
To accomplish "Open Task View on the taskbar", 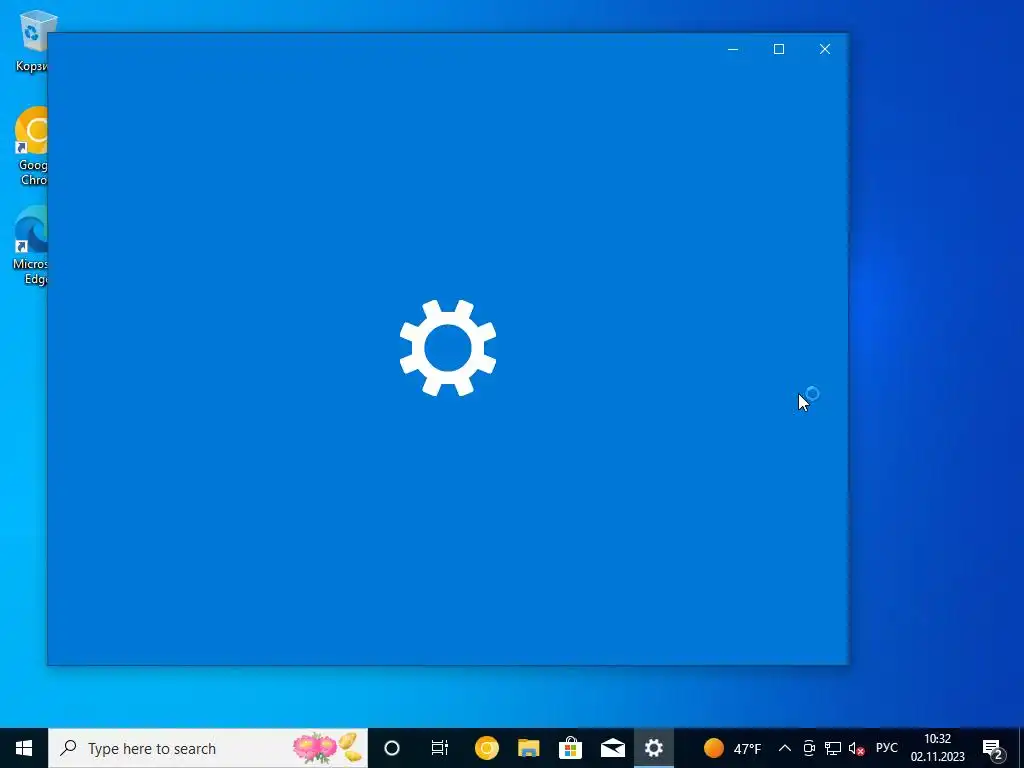I will 440,748.
